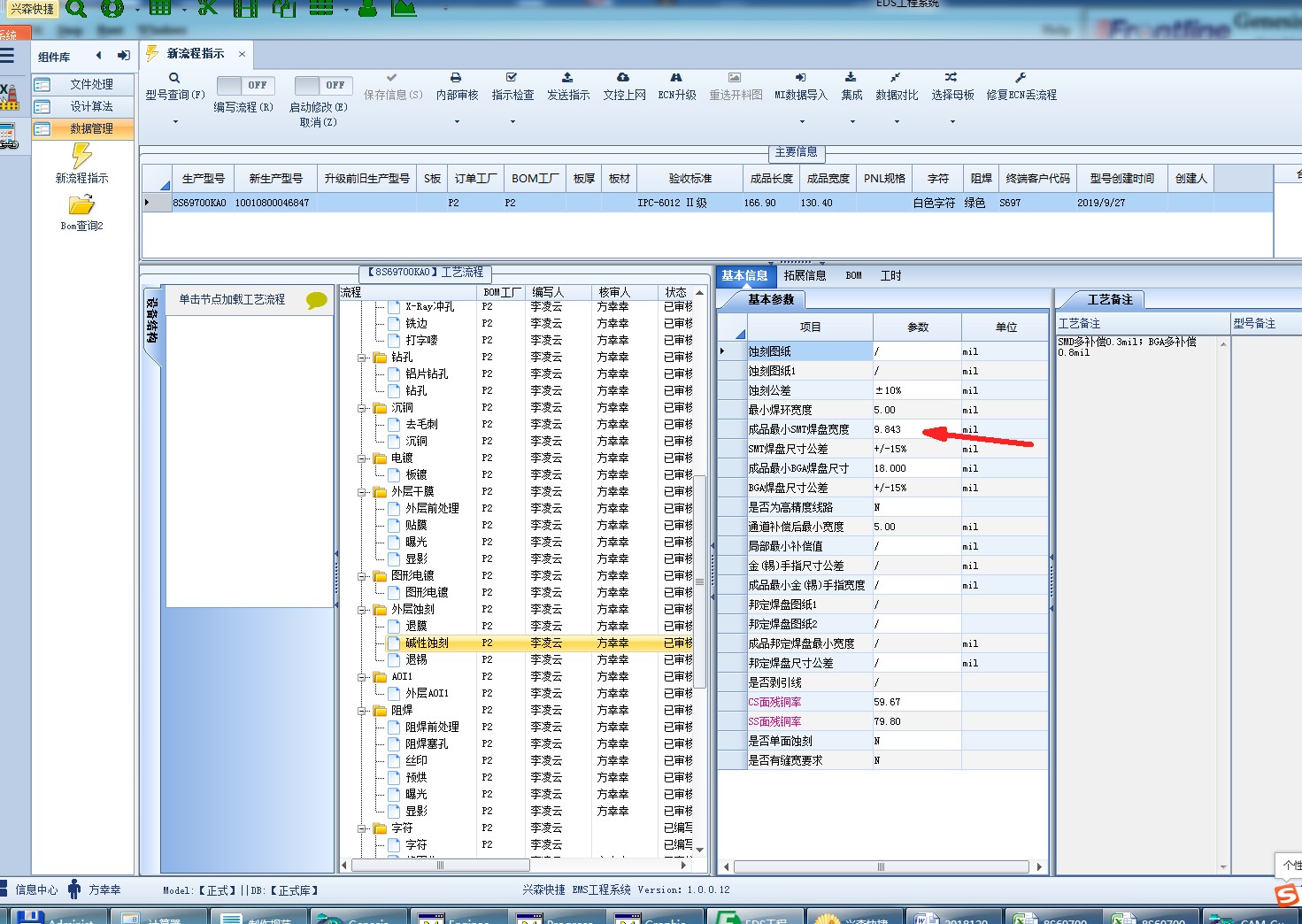The image size is (1302, 924).
Task: Open the 型号查询 dropdown arrow
Action: coord(175,121)
